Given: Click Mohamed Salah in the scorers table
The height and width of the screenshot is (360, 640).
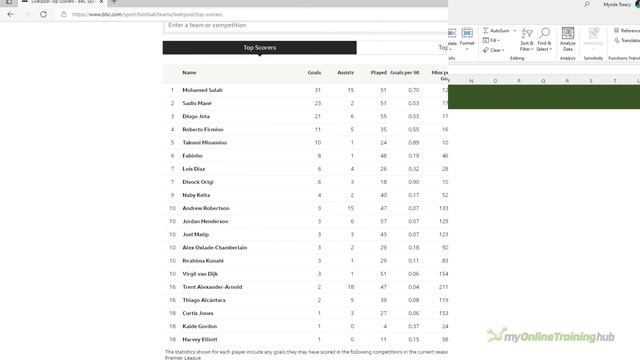Looking at the screenshot, I should (202, 90).
